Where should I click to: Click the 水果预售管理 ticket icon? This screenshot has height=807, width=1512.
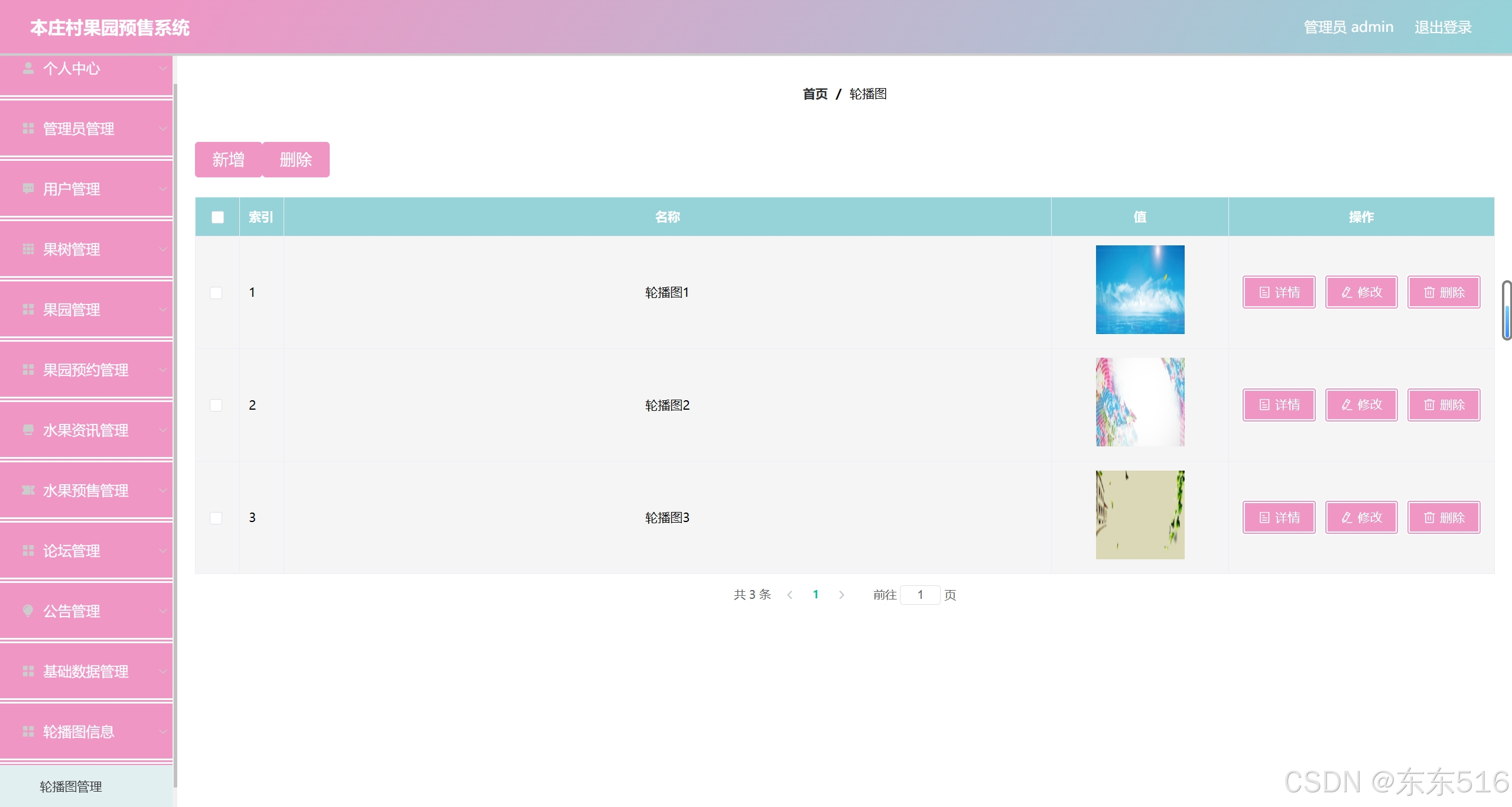click(x=28, y=490)
